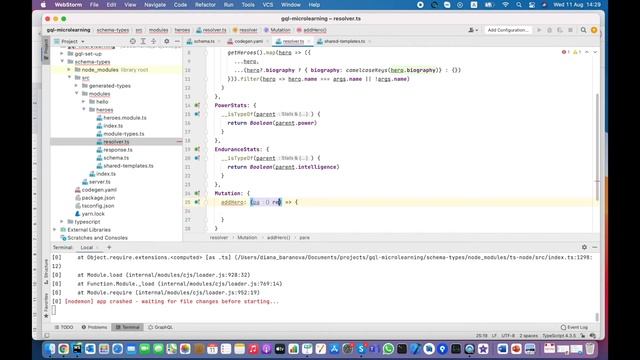Open package.json in project tree
Viewport: 640px width, 360px height.
98,198
